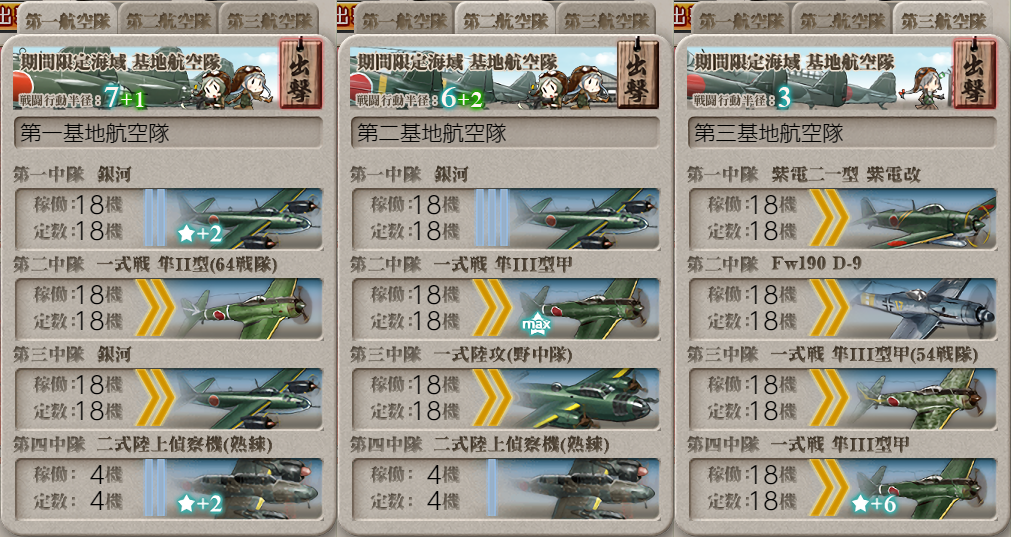This screenshot has height=537, width=1011.
Task: Select the 紫電二一型 紫電改 fighter slot
Action: click(x=842, y=218)
